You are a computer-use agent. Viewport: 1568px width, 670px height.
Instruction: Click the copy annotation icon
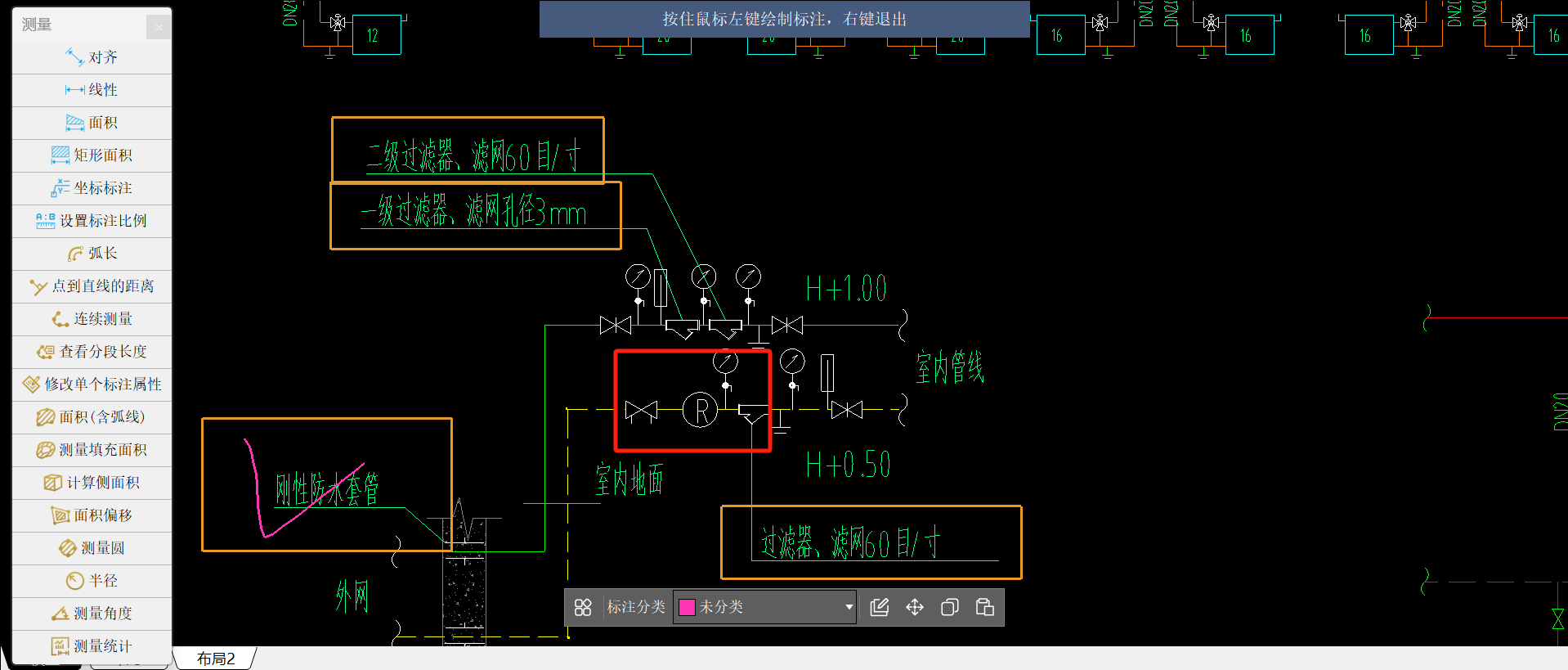950,607
